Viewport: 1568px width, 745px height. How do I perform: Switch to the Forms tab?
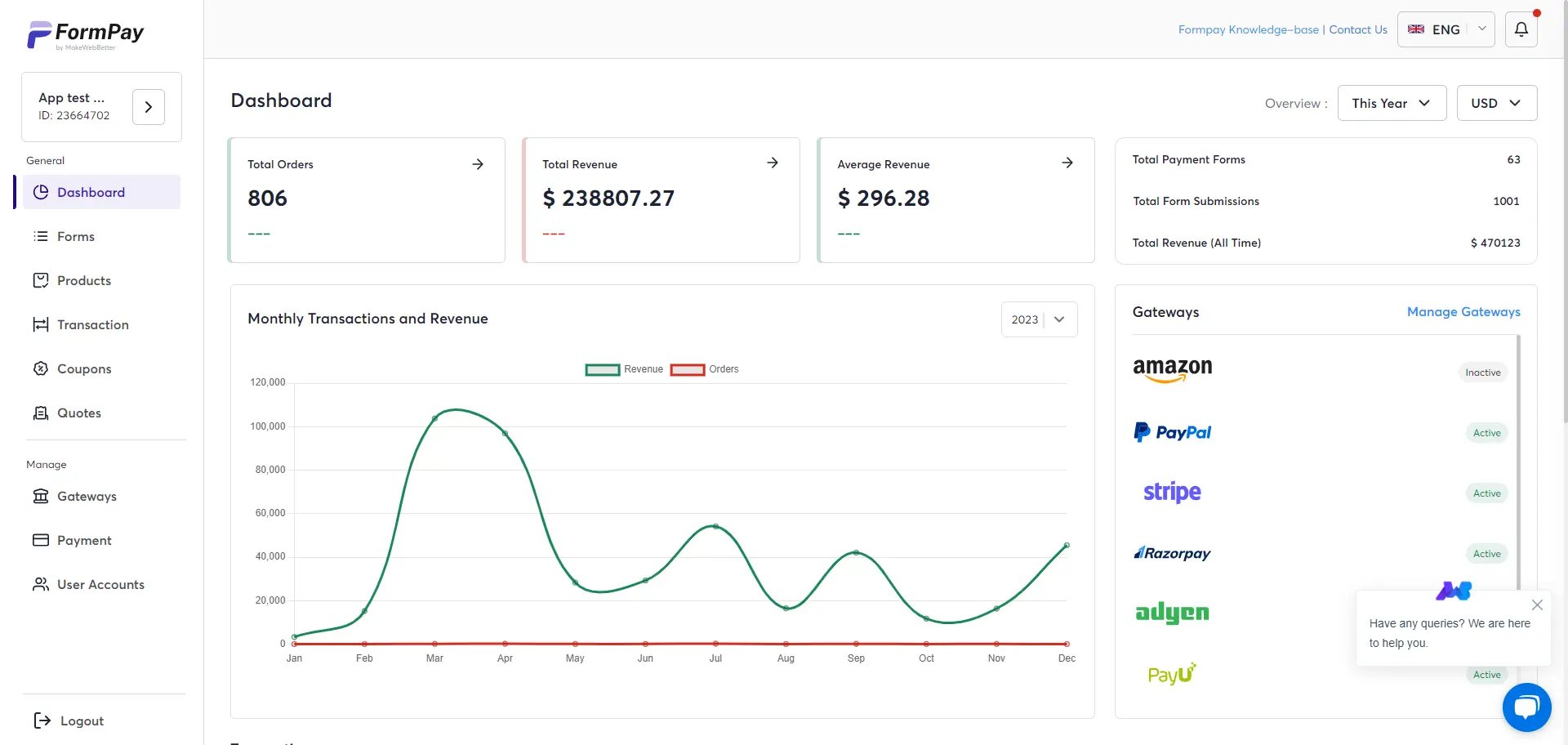pos(75,236)
